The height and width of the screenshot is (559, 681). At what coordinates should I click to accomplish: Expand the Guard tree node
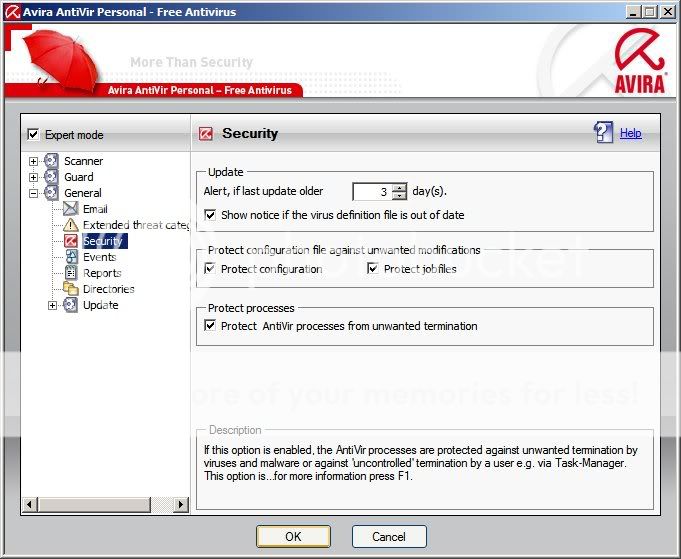[33, 177]
